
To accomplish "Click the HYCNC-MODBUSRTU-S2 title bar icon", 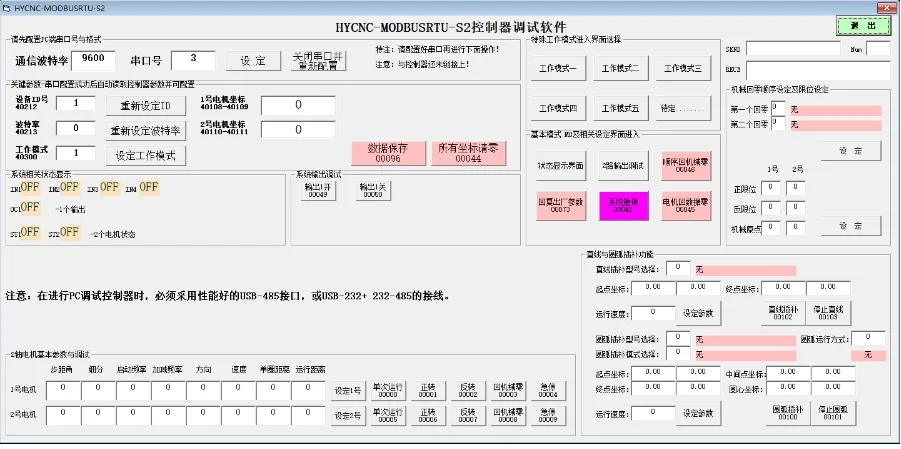I will (6, 8).
